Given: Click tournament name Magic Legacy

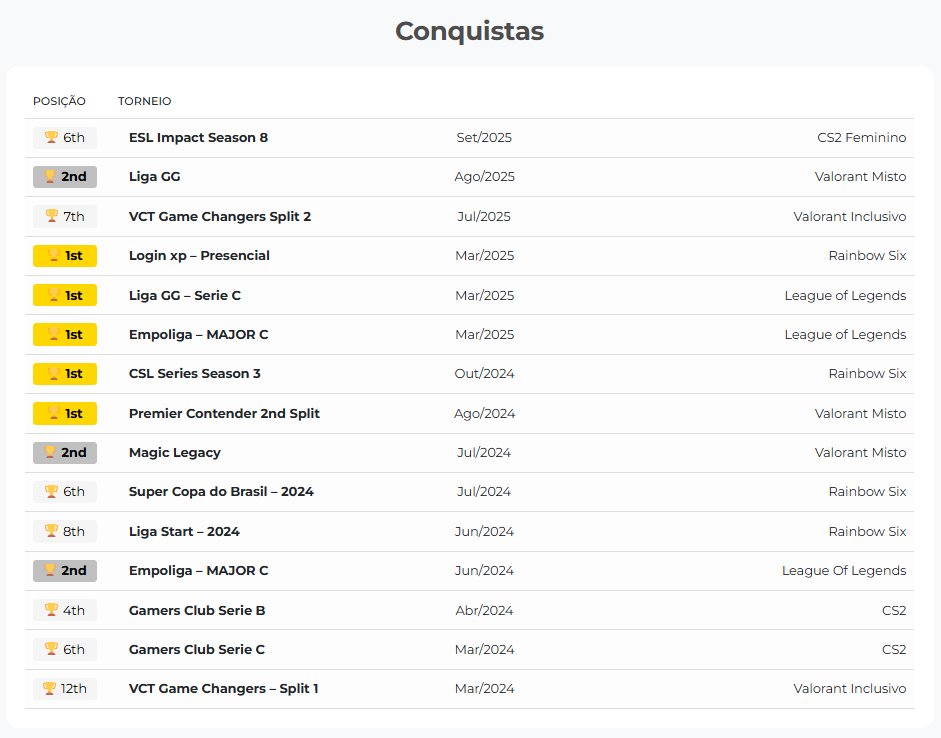Looking at the screenshot, I should (x=175, y=452).
